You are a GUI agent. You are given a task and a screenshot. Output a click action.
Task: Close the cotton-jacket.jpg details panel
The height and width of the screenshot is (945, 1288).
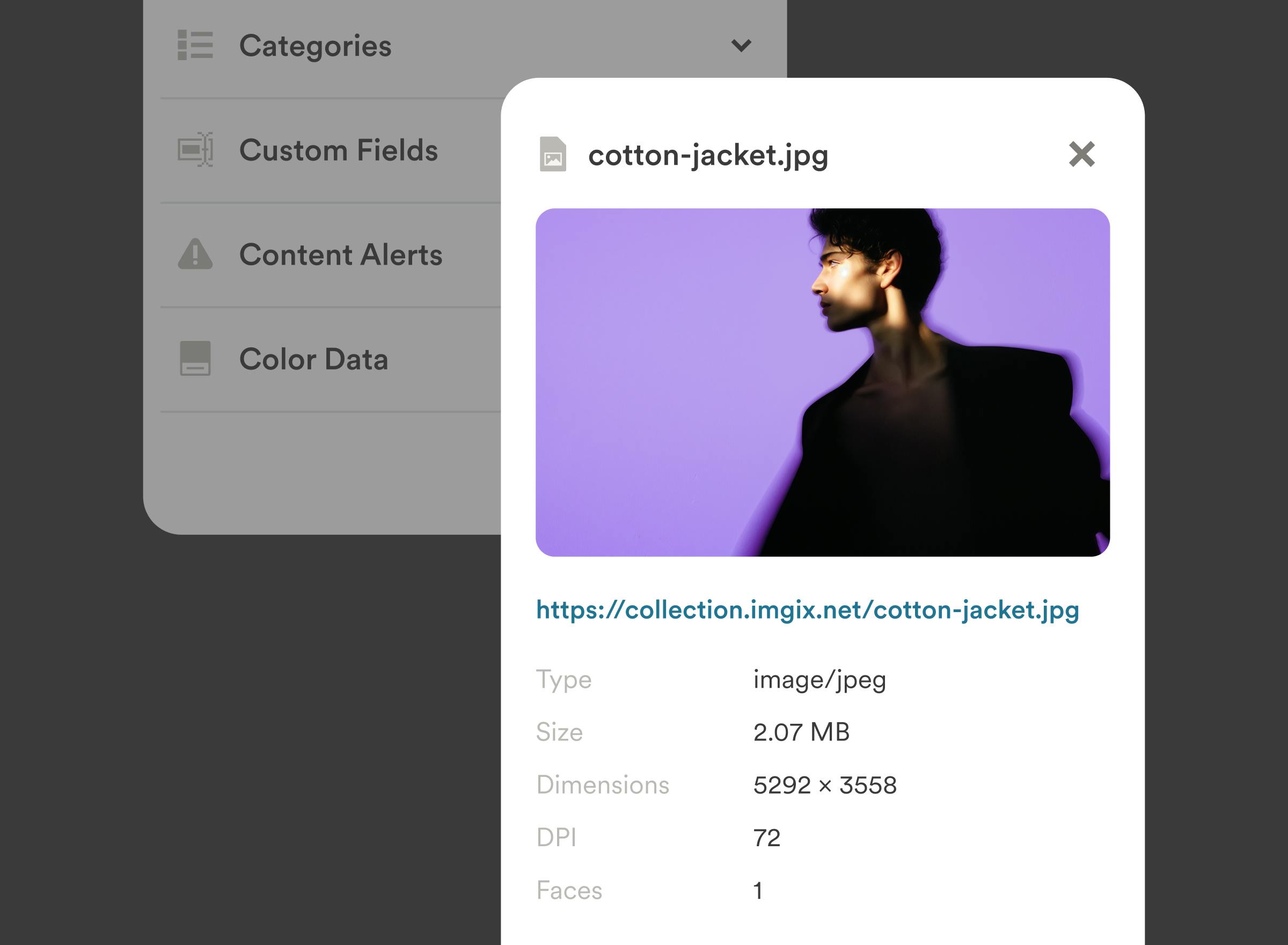pyautogui.click(x=1081, y=155)
